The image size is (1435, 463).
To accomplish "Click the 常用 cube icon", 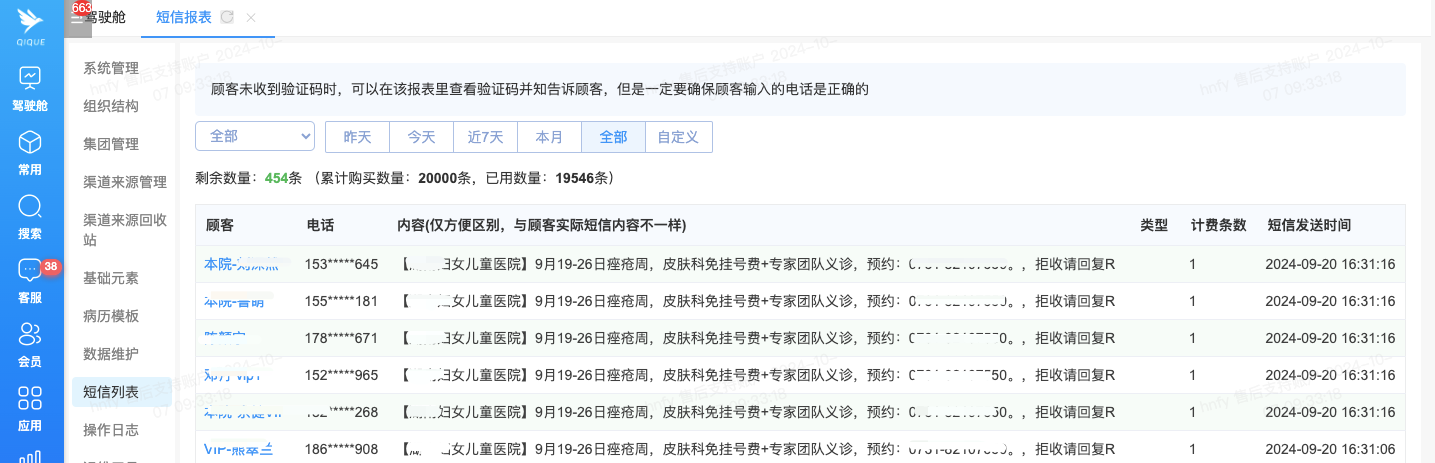I will (x=30, y=144).
